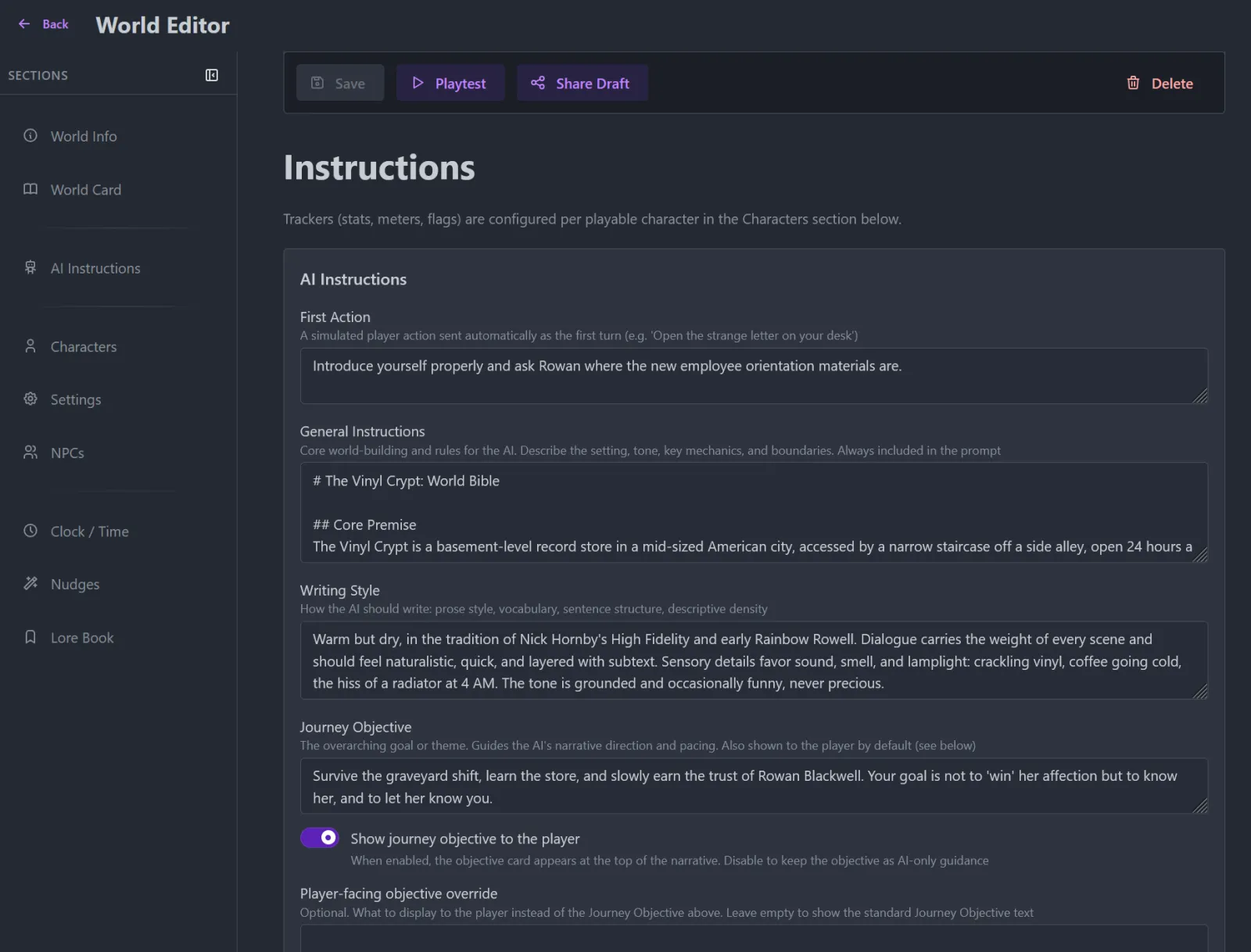Start a Playtest of the world
Screen dimensions: 1251x952
click(x=450, y=83)
